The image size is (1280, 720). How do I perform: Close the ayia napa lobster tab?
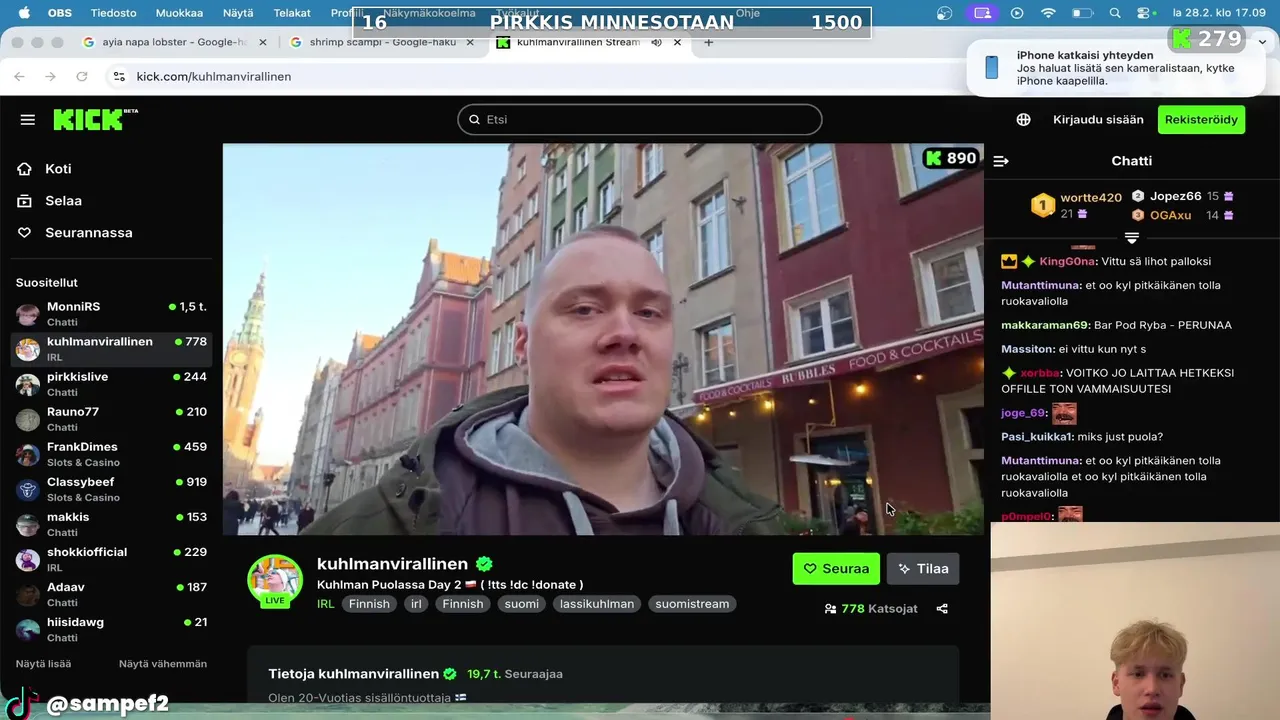[263, 42]
